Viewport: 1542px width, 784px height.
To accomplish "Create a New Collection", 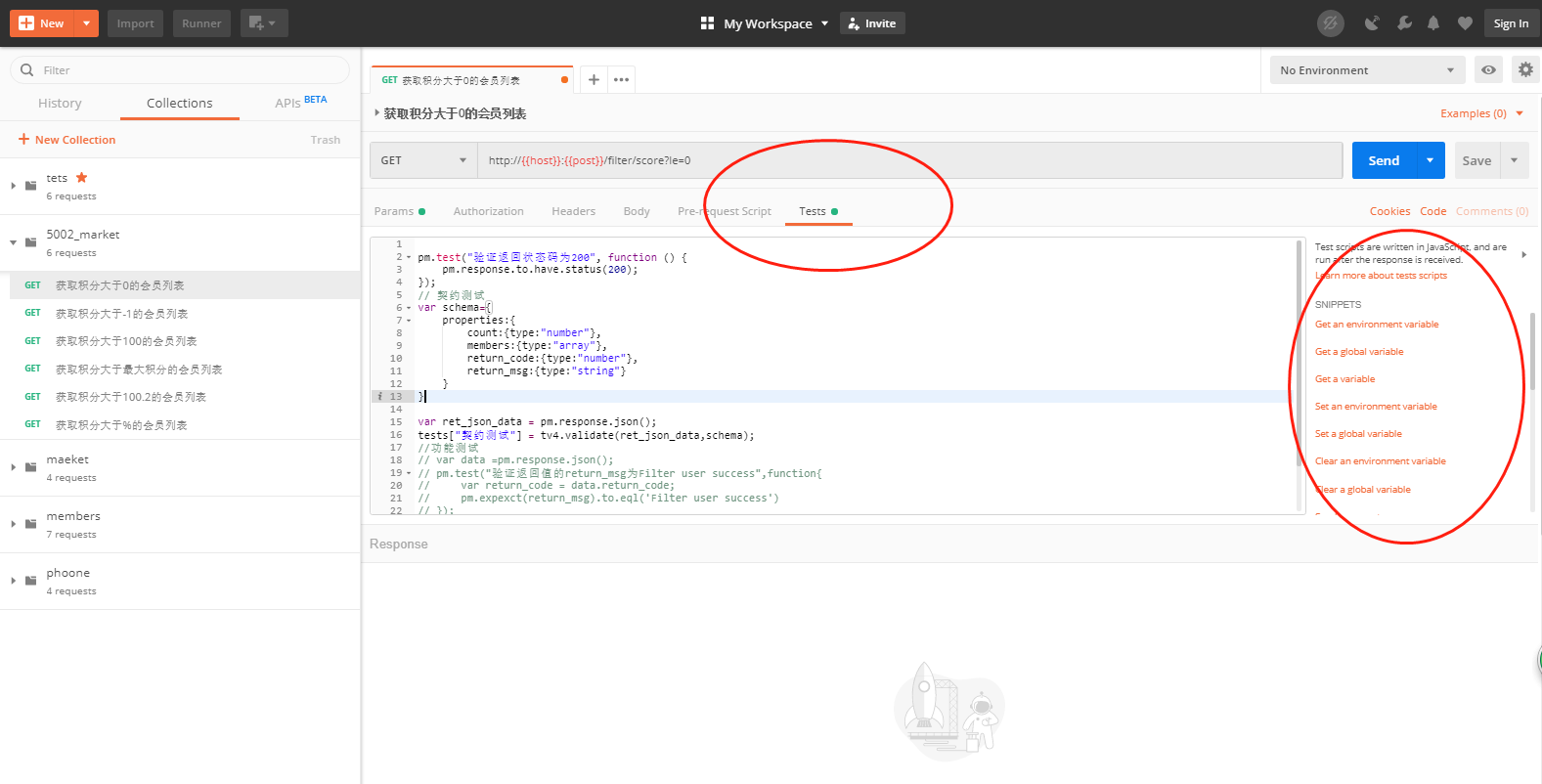I will pyautogui.click(x=66, y=140).
